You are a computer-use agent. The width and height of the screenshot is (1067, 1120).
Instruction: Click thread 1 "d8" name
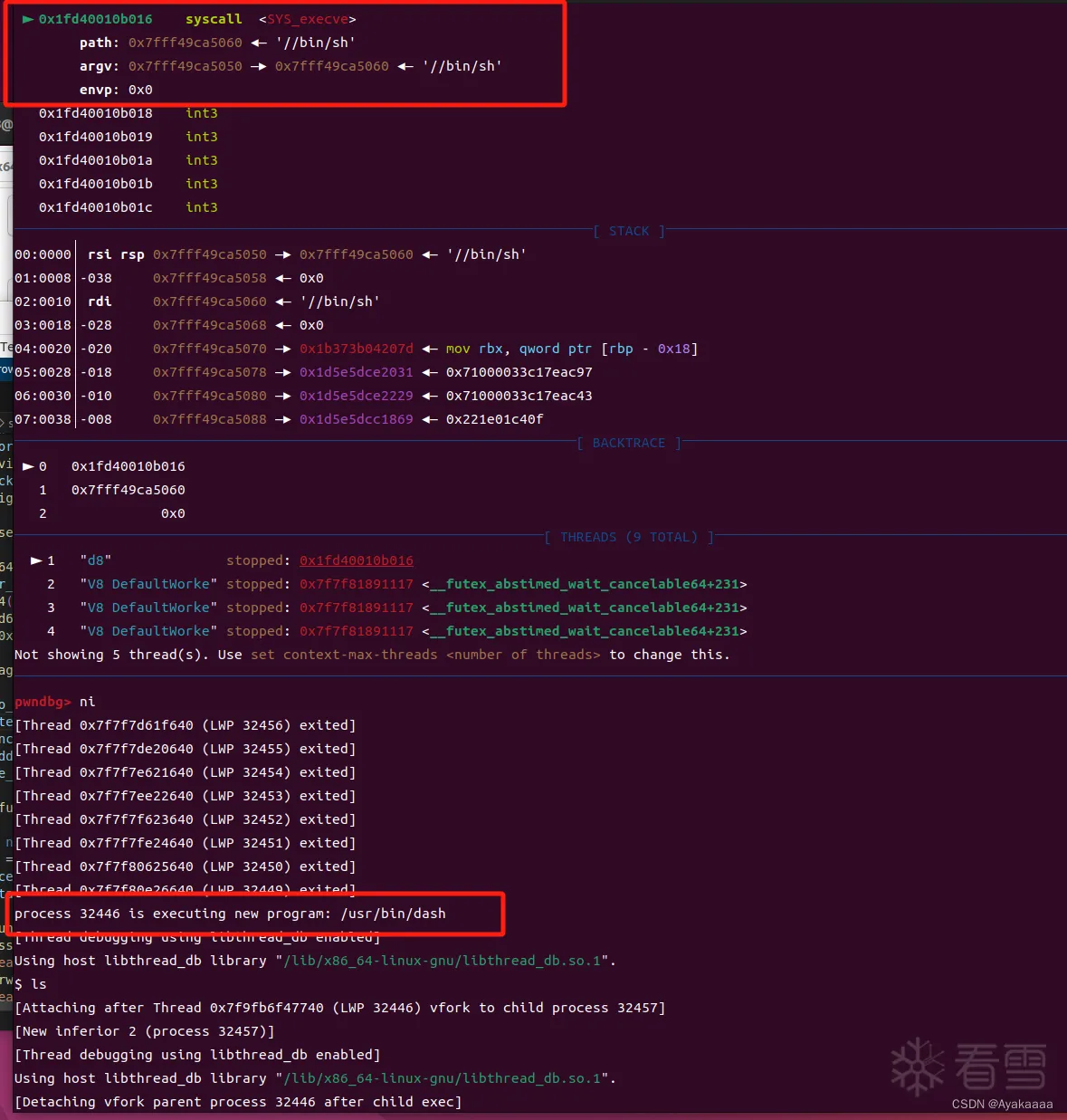96,560
